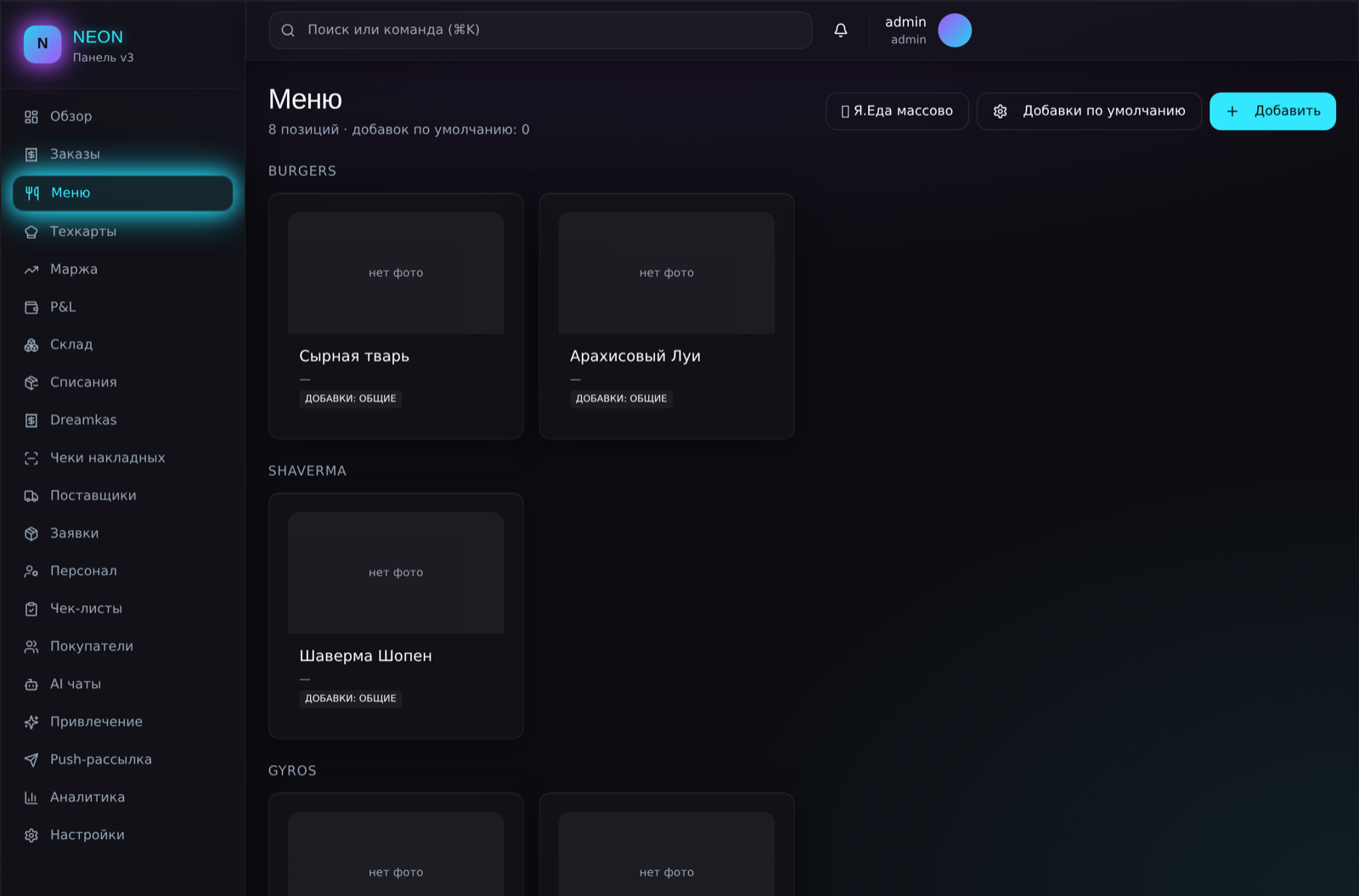Go to Поставщики page
Screen dimensions: 1359x896
(x=123, y=495)
